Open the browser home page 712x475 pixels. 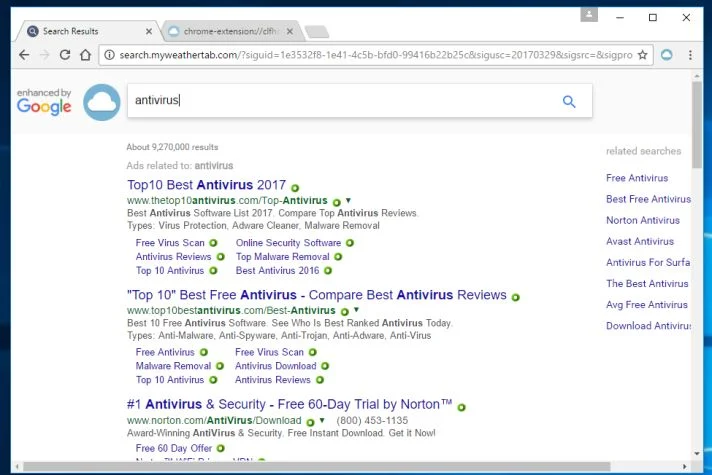pyautogui.click(x=85, y=55)
